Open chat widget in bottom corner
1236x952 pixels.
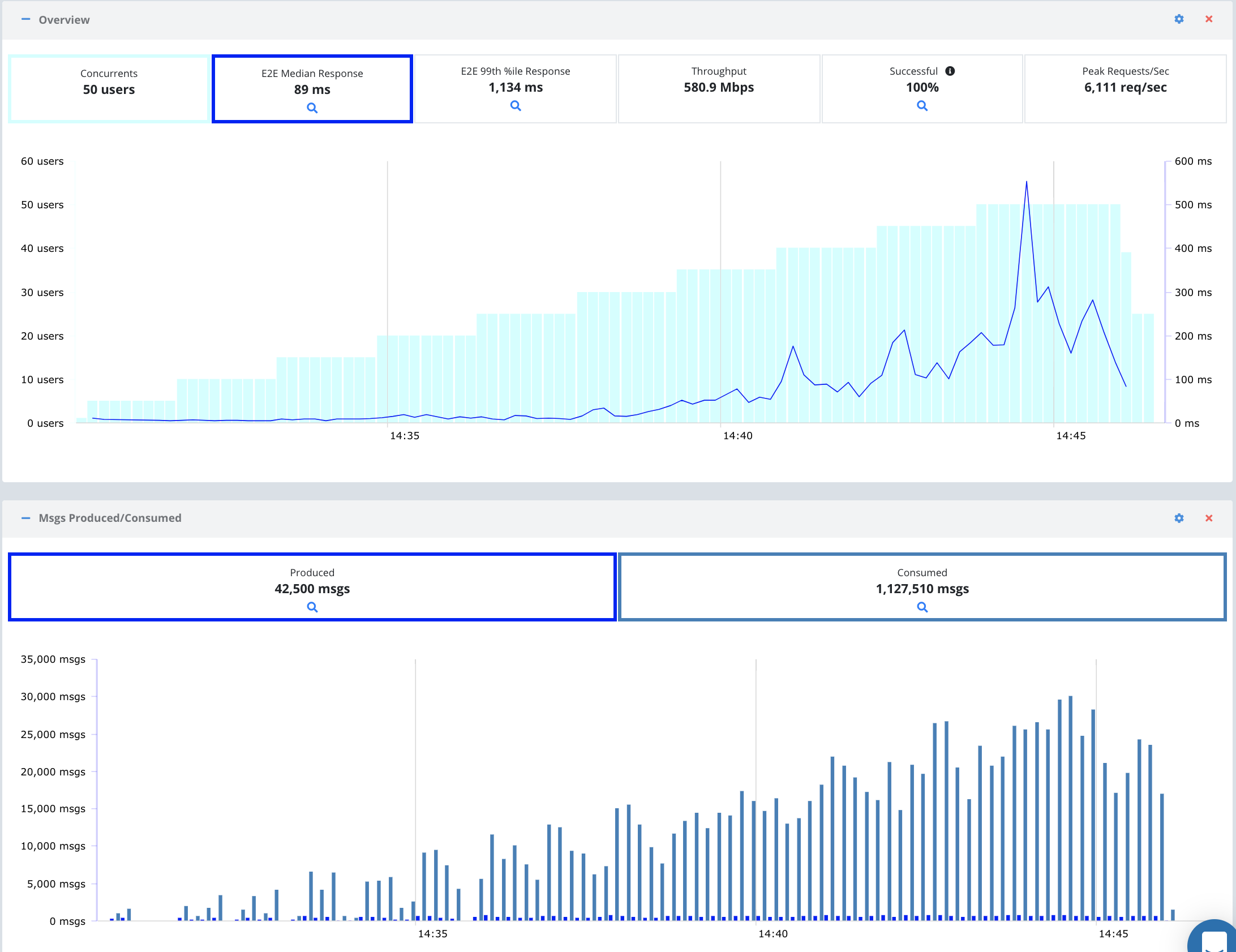pyautogui.click(x=1214, y=940)
